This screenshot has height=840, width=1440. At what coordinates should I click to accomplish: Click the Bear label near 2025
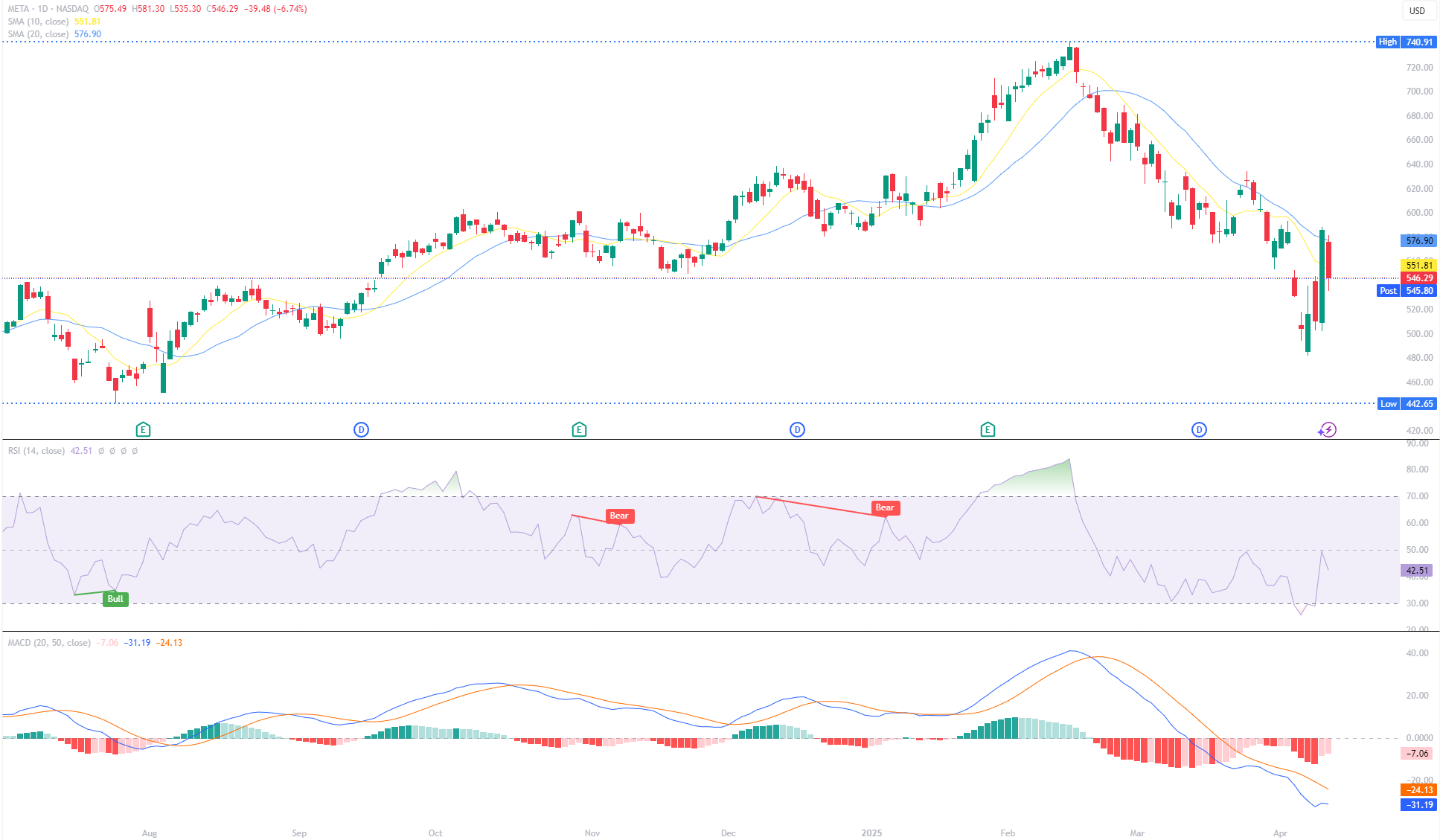click(885, 507)
